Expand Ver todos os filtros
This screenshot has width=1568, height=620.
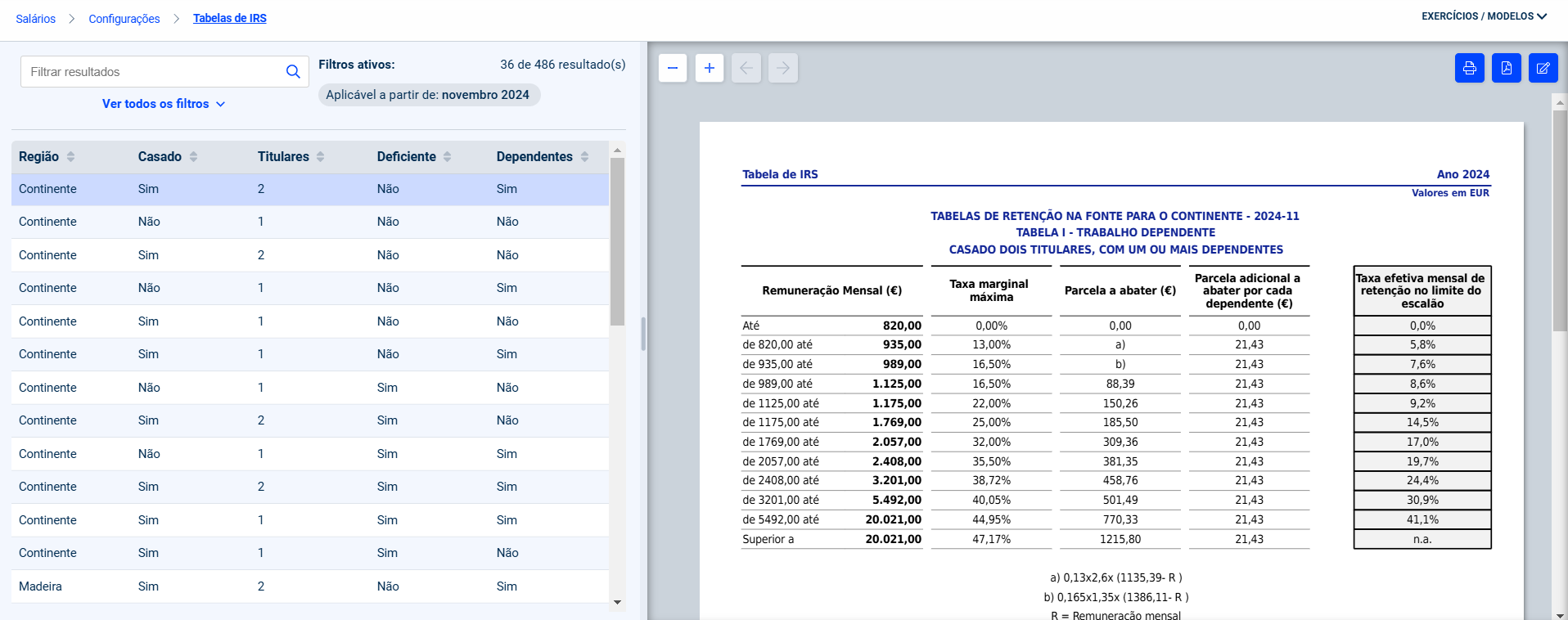[163, 104]
